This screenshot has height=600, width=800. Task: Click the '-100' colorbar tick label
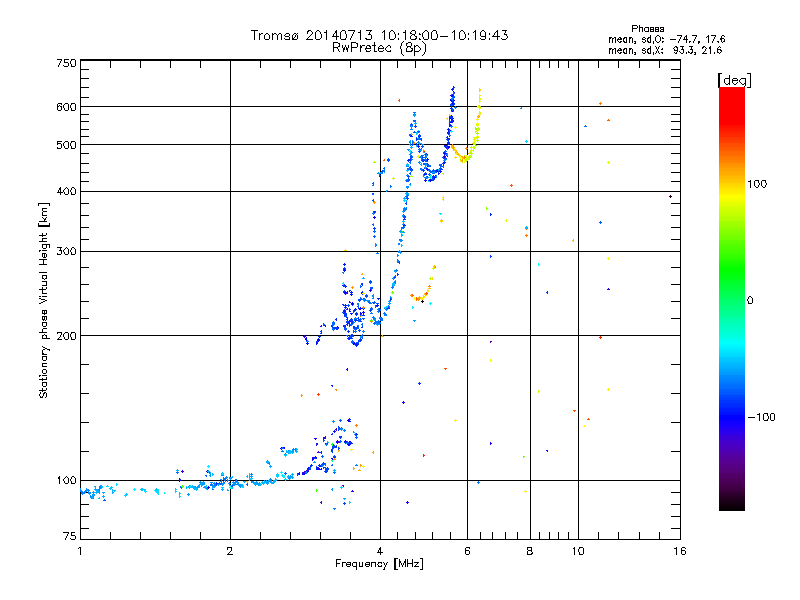coord(761,417)
